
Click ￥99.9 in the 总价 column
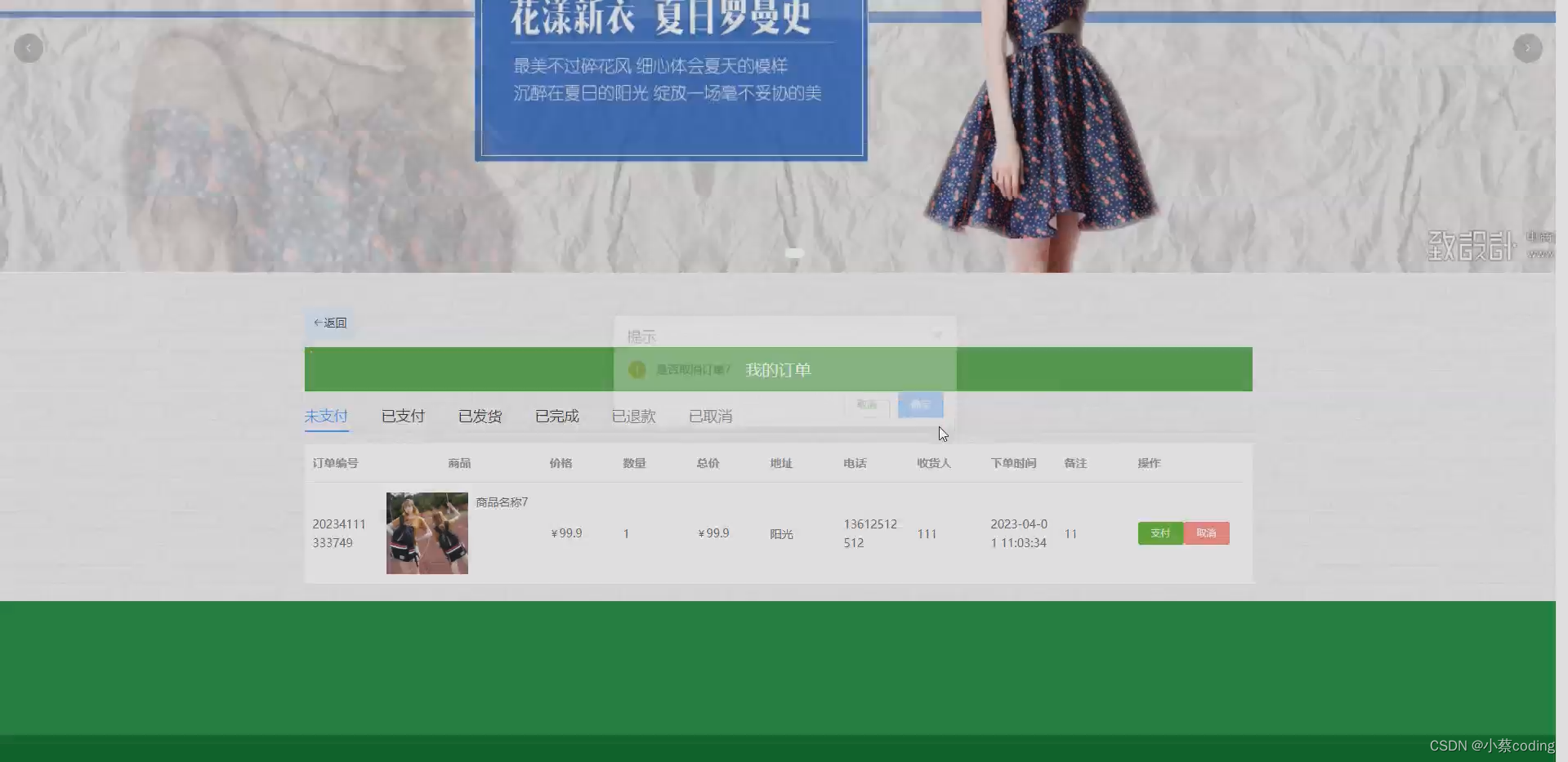[713, 533]
